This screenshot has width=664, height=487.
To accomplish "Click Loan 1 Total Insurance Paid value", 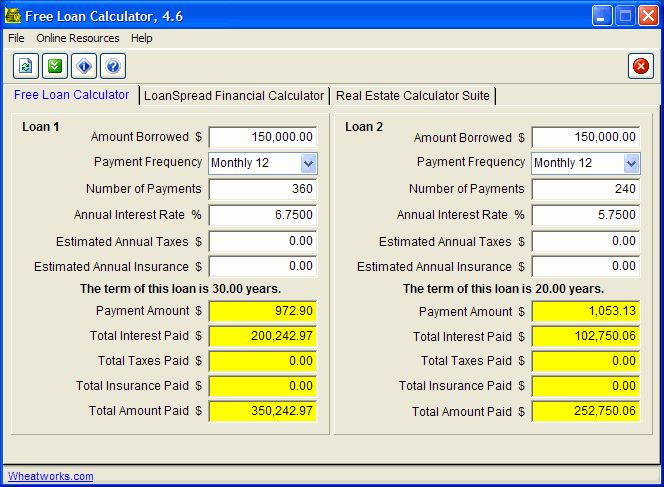I will click(x=263, y=386).
